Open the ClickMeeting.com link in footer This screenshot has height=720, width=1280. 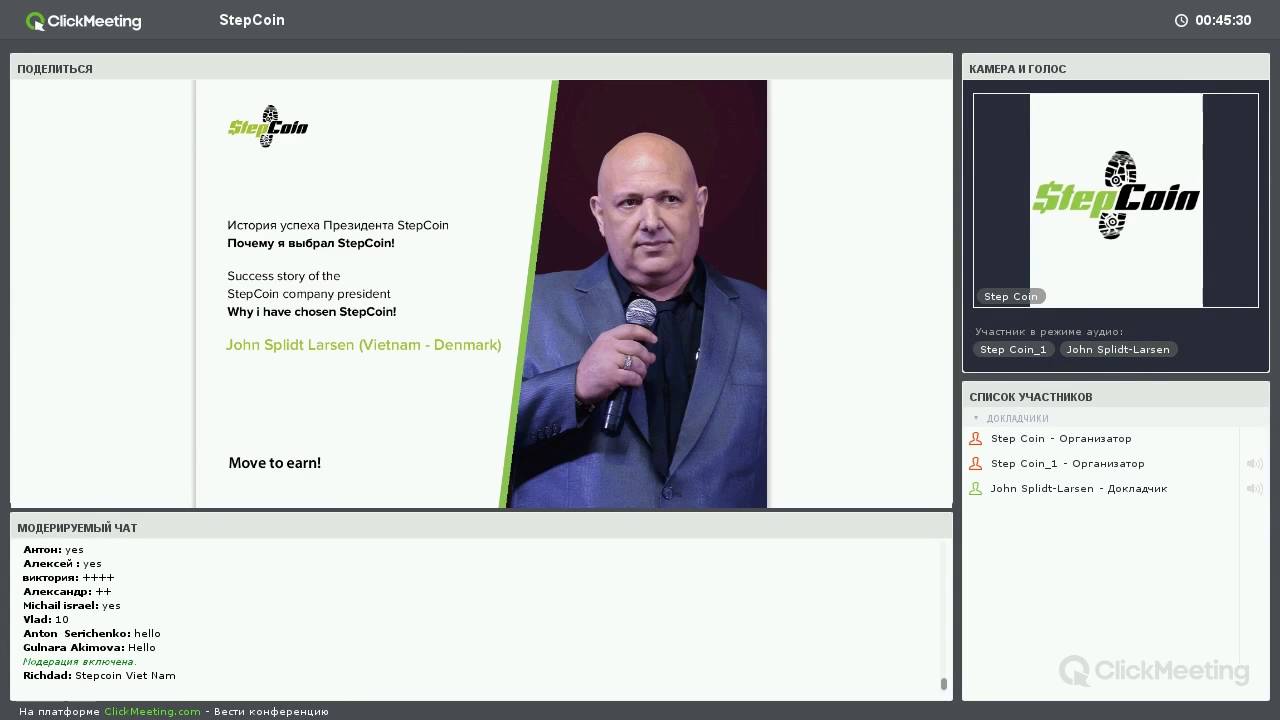coord(152,711)
